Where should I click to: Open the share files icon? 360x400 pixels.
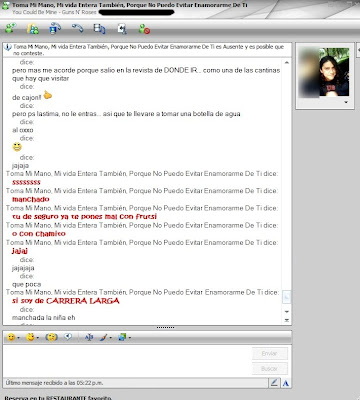point(33,29)
